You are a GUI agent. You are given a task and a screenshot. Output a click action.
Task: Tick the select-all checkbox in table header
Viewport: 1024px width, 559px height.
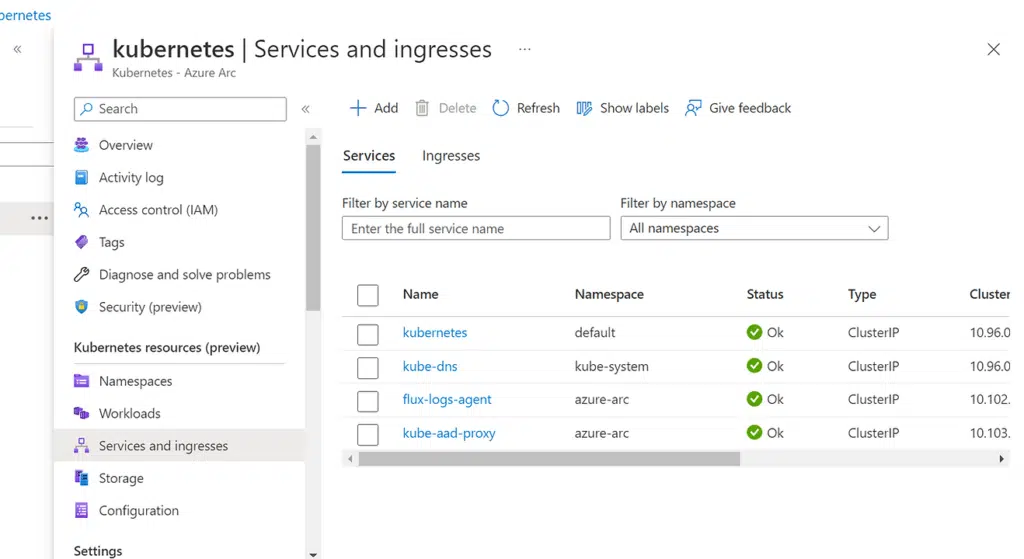point(368,295)
